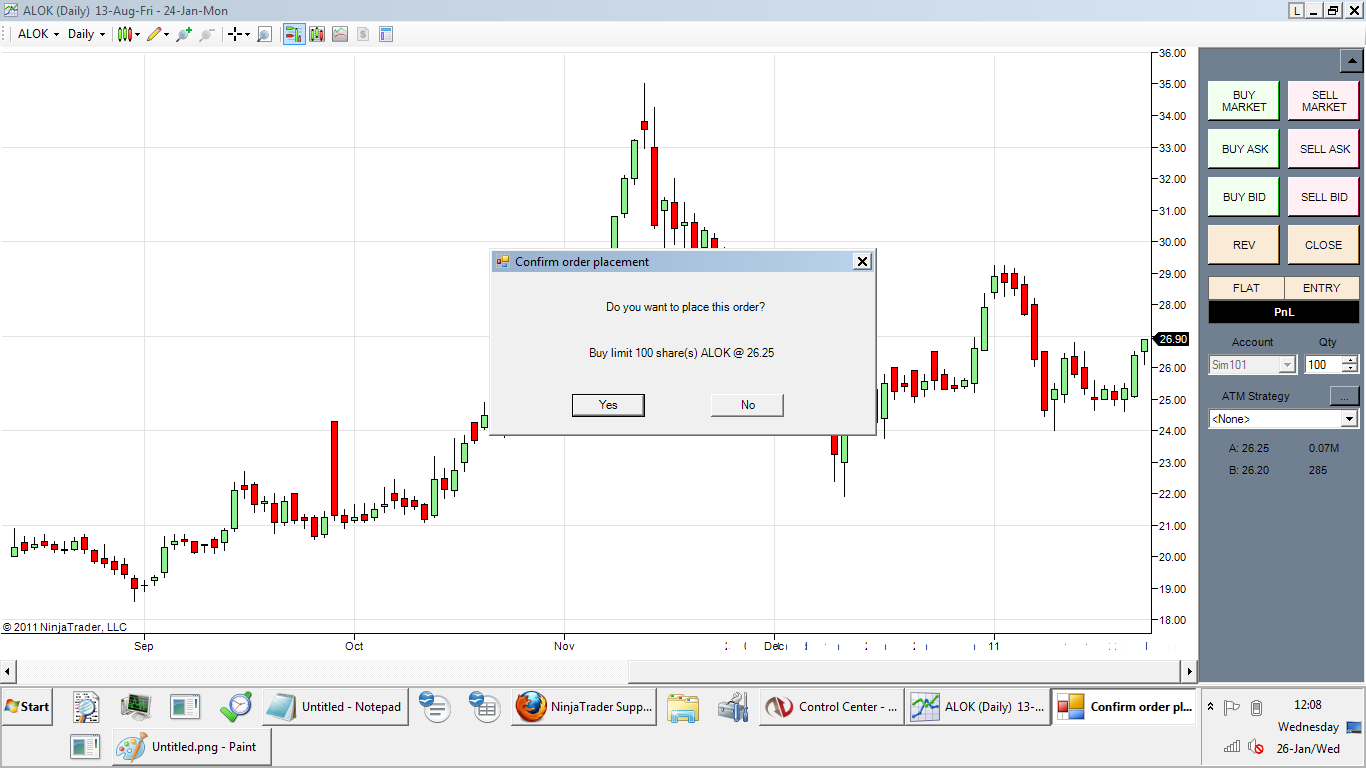1366x768 pixels.
Task: Show hidden system tray icons
Action: click(x=1212, y=707)
